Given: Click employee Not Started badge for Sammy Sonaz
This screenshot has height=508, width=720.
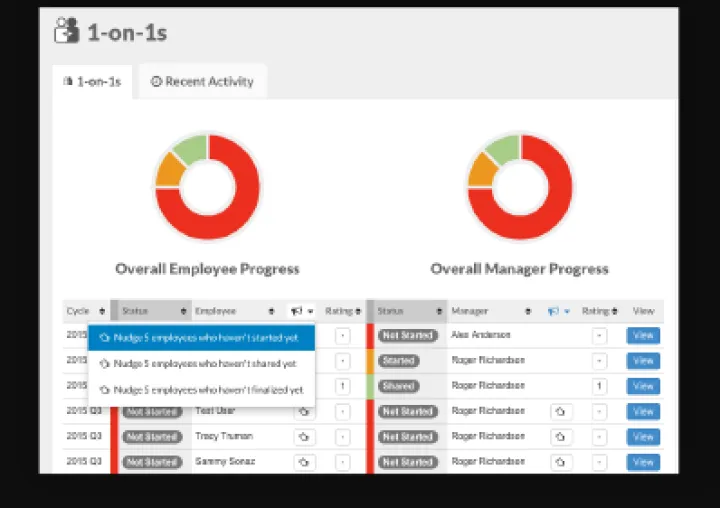Looking at the screenshot, I should click(x=152, y=462).
